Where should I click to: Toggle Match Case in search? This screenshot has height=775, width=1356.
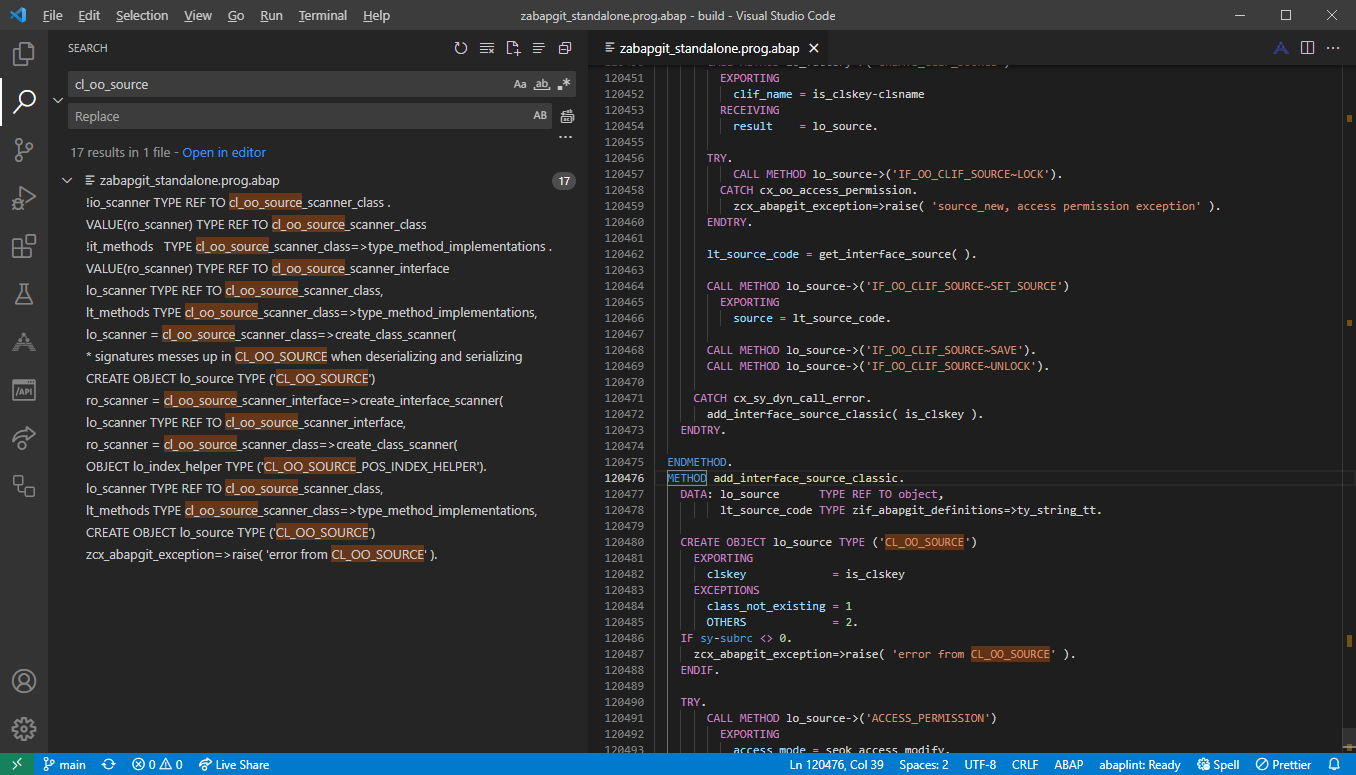[519, 84]
